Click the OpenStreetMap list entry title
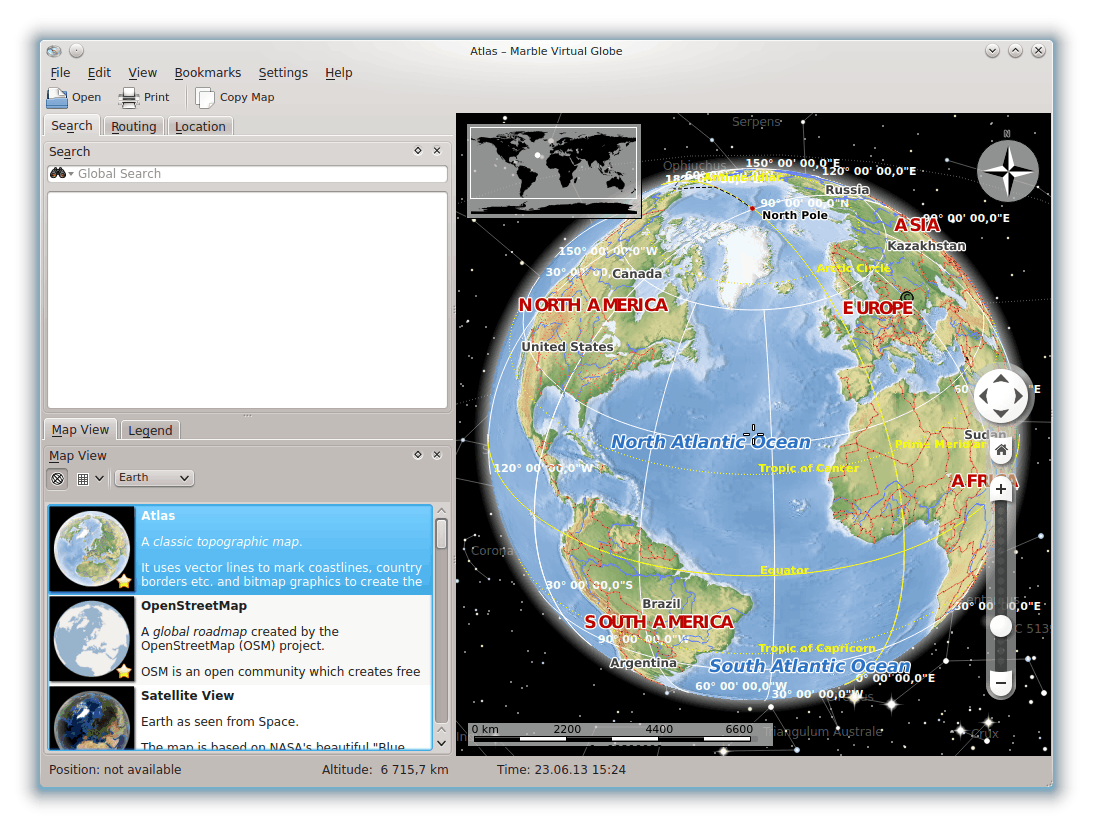 click(x=194, y=605)
